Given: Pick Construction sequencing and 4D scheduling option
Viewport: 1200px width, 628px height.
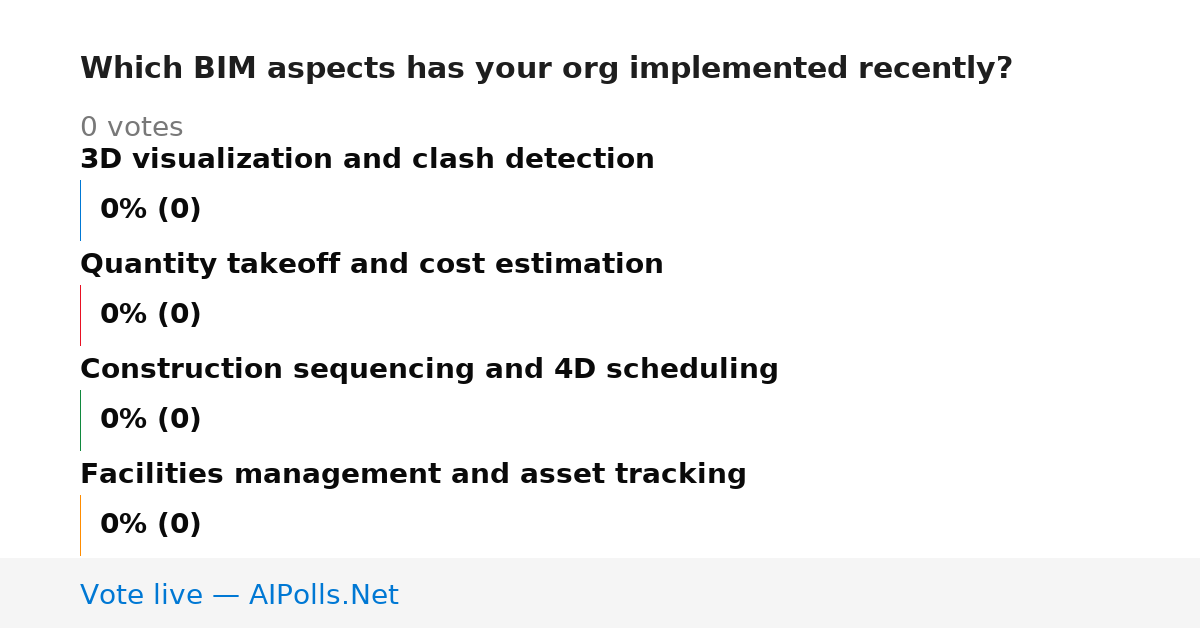Looking at the screenshot, I should tap(429, 370).
